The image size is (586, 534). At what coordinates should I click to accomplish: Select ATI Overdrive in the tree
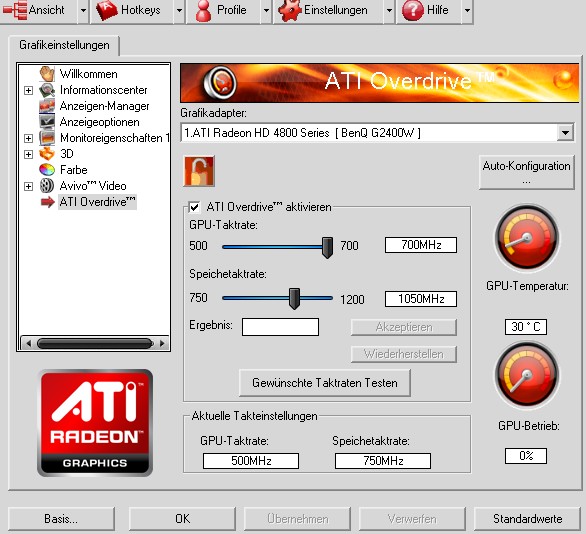pyautogui.click(x=97, y=202)
